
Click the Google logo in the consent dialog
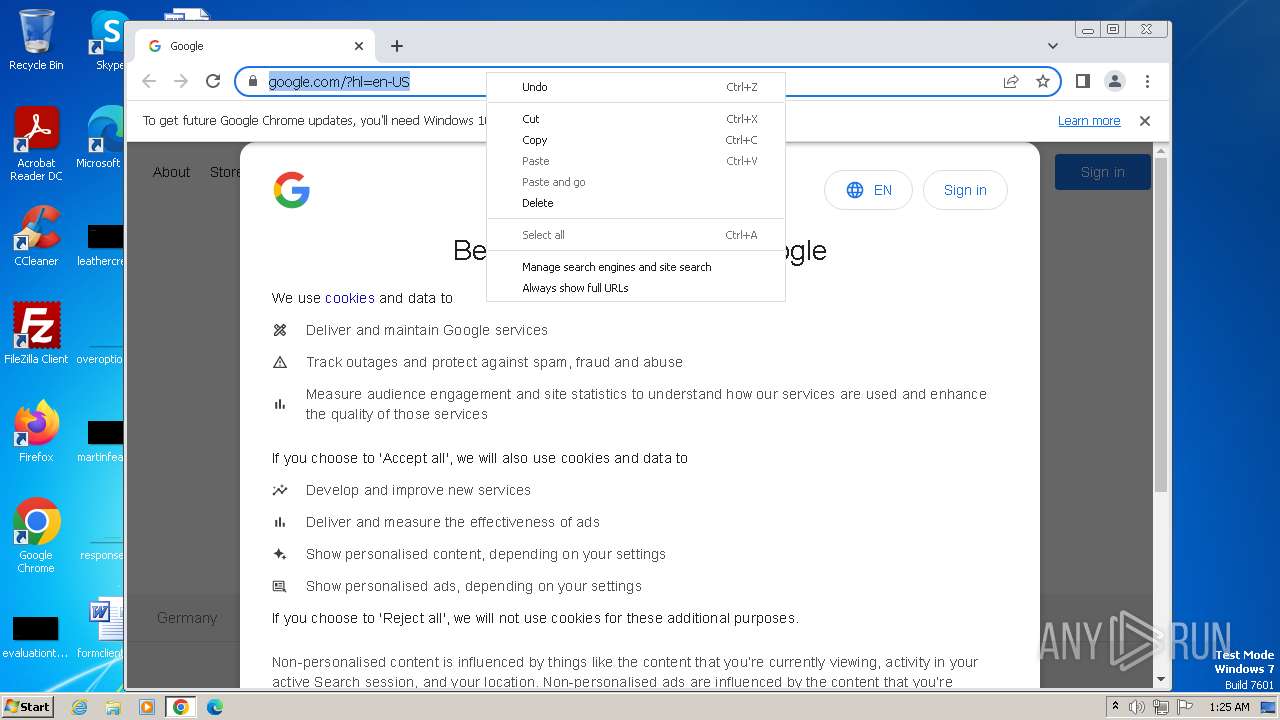(291, 190)
